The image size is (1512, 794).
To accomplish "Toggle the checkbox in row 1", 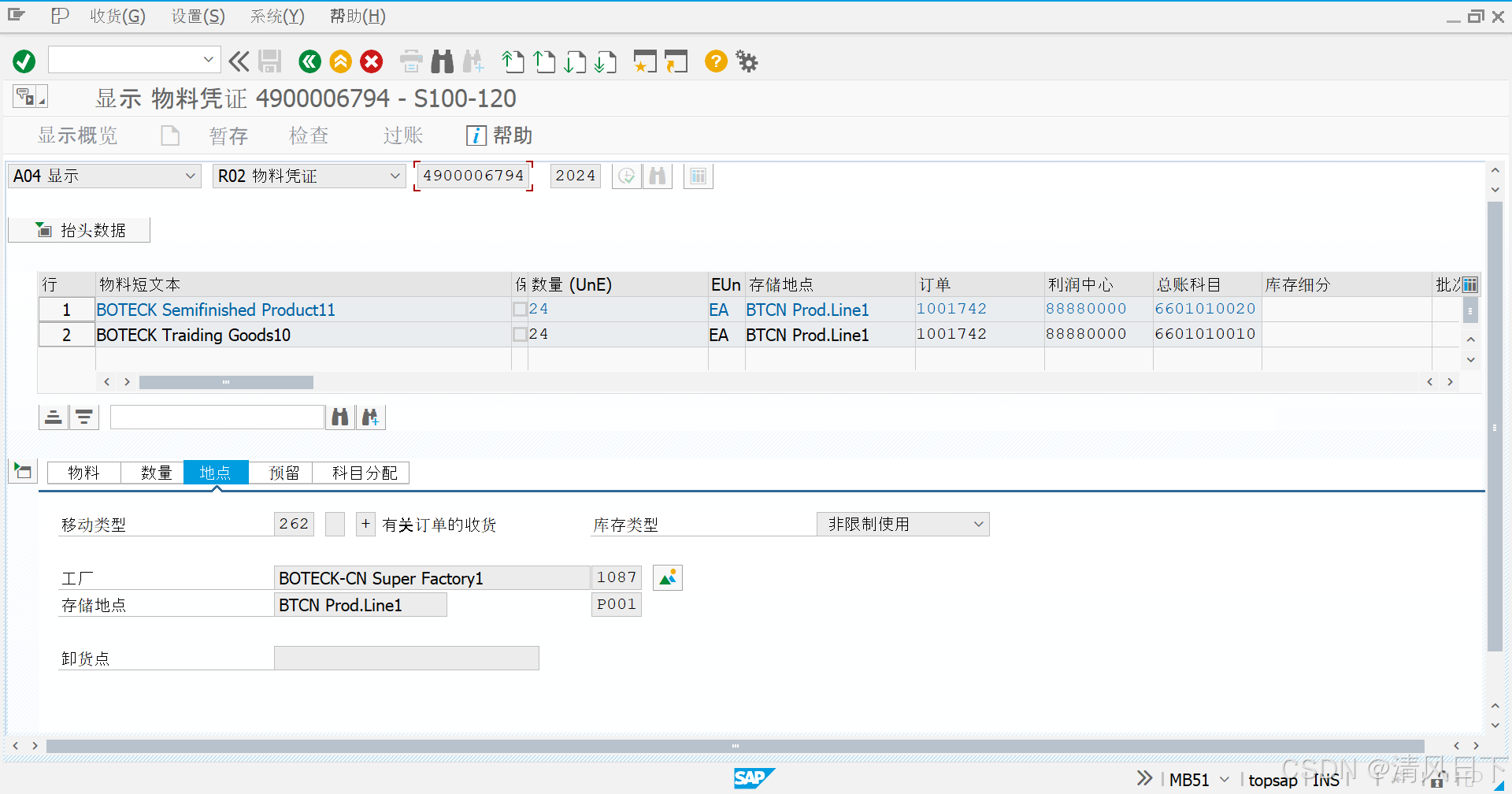I will click(520, 309).
